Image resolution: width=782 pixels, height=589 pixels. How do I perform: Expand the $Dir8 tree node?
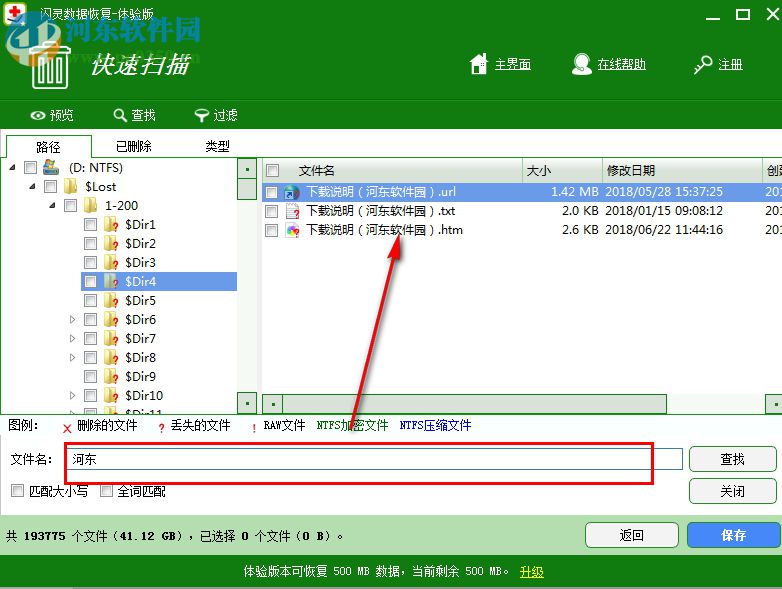(x=72, y=358)
